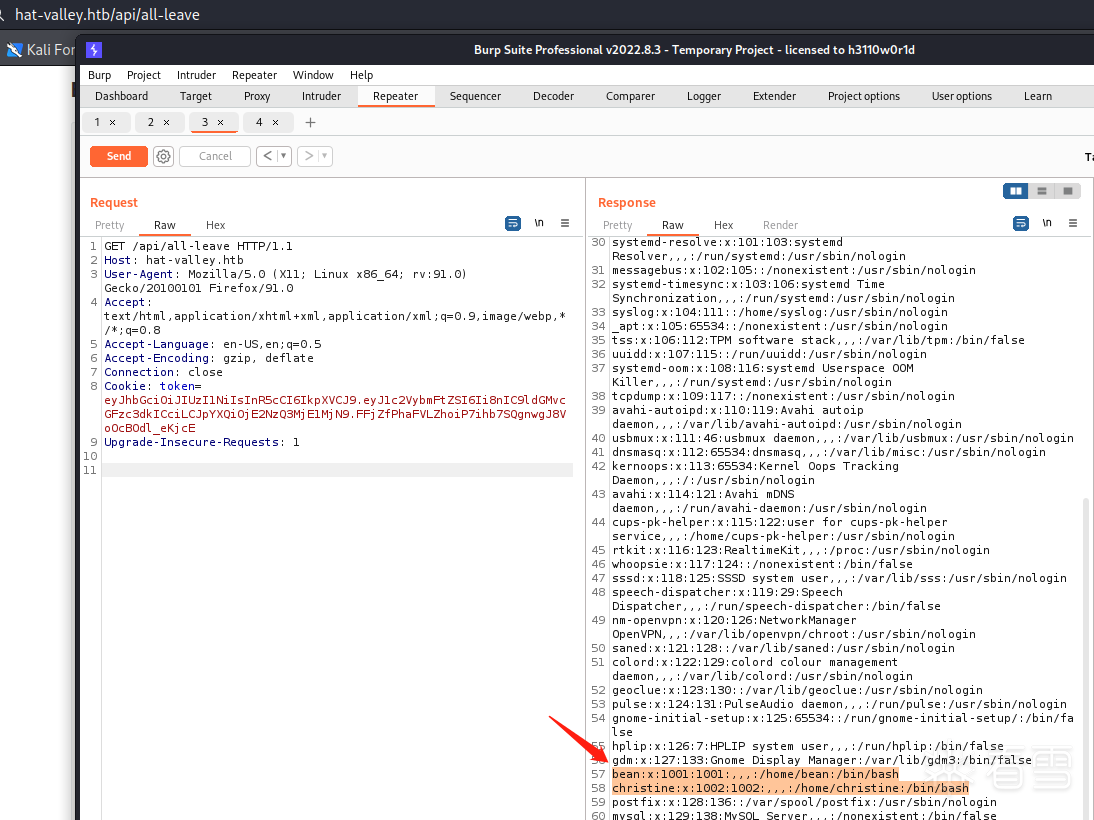Viewport: 1094px width, 820px height.
Task: Toggle response word wrap message icon
Action: click(1021, 223)
